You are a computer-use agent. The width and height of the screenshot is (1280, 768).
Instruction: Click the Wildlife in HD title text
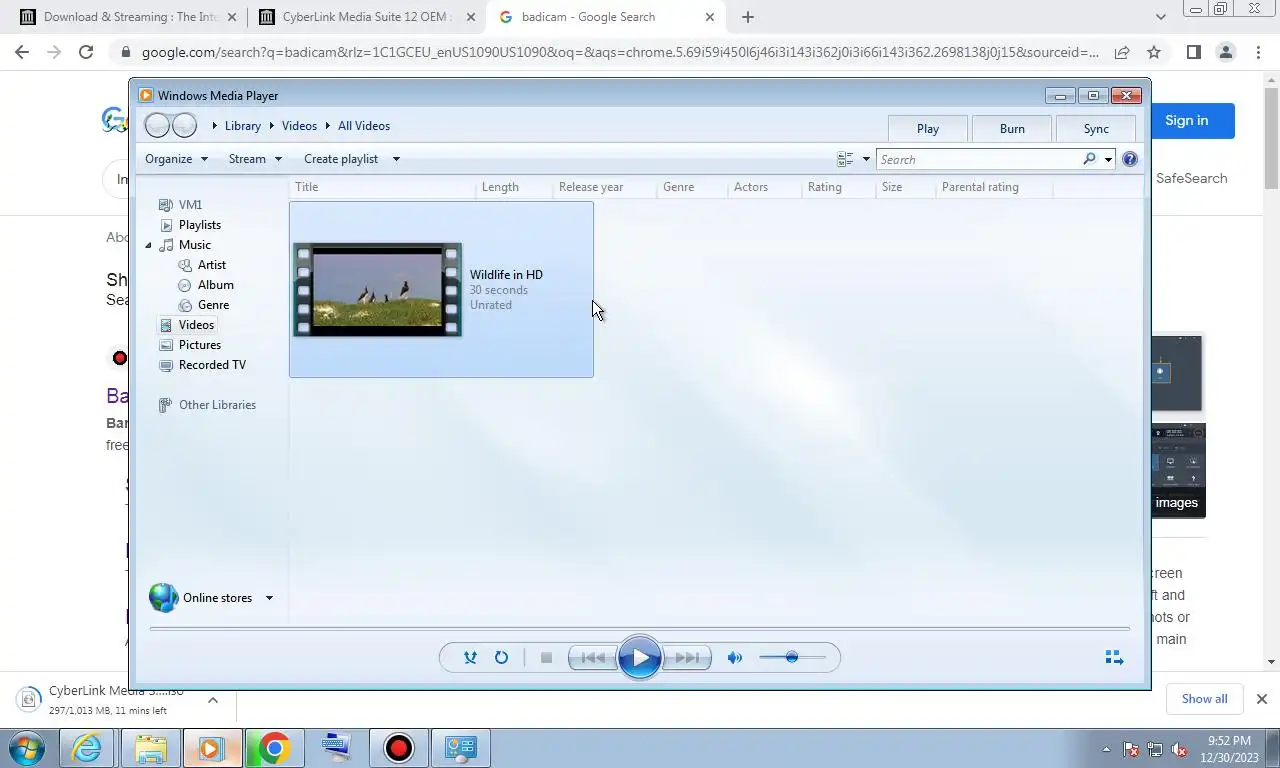click(506, 275)
